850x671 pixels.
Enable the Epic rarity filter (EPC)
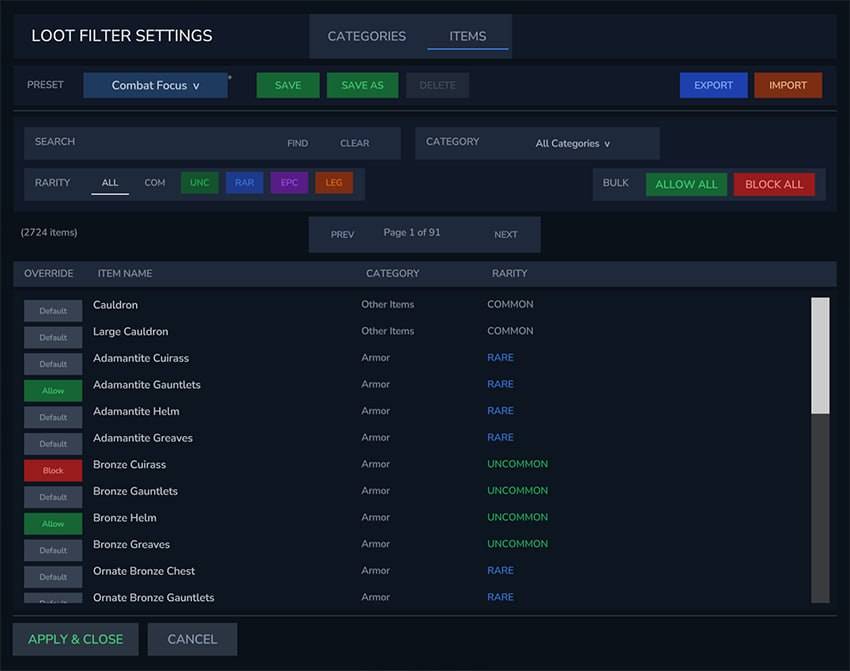tap(289, 183)
